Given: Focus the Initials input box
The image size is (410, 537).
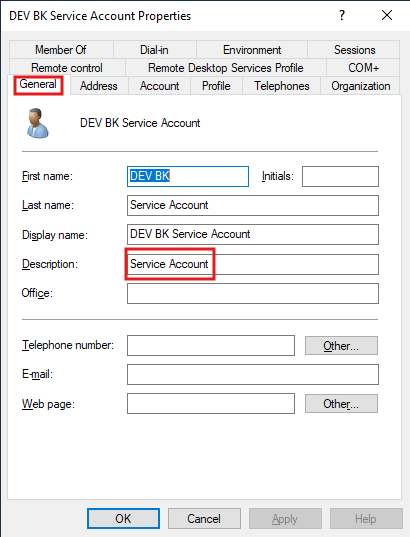Looking at the screenshot, I should [340, 176].
